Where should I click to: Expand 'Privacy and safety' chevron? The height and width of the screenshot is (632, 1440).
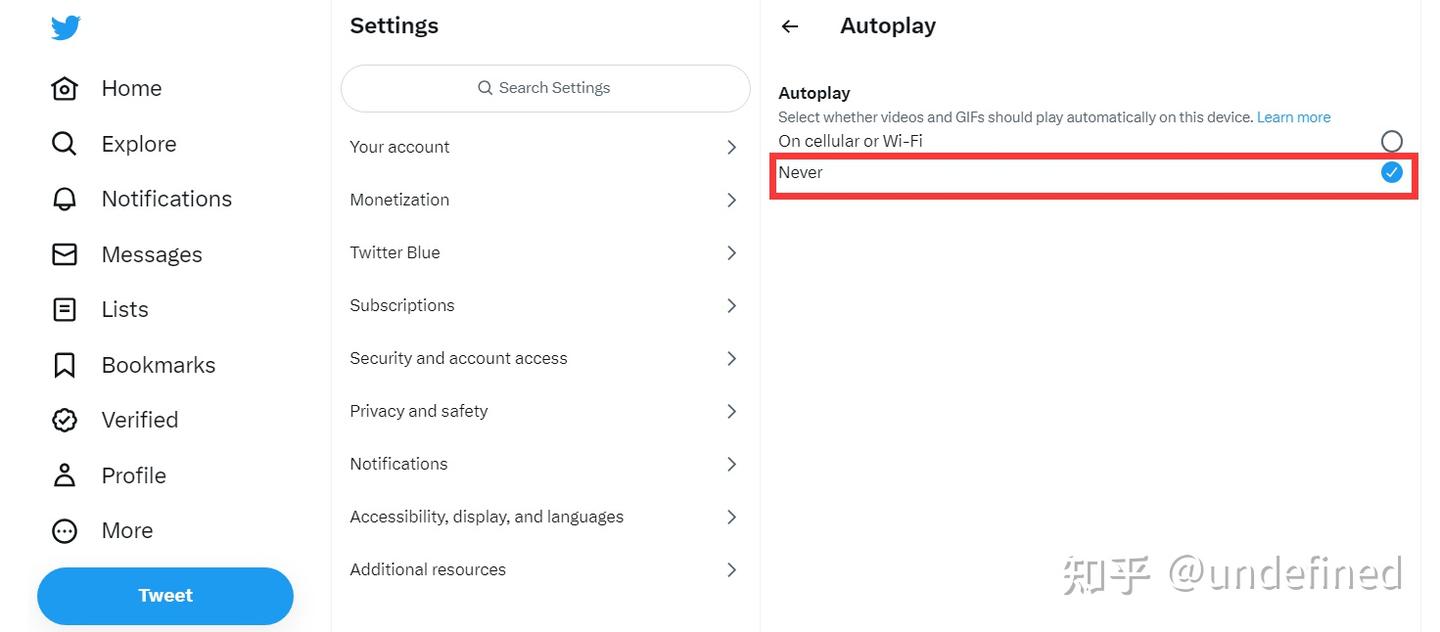pos(731,411)
